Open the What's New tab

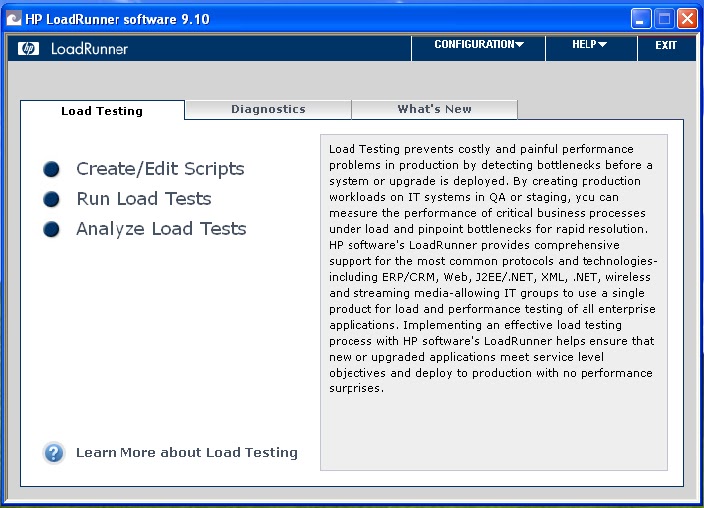(x=434, y=109)
